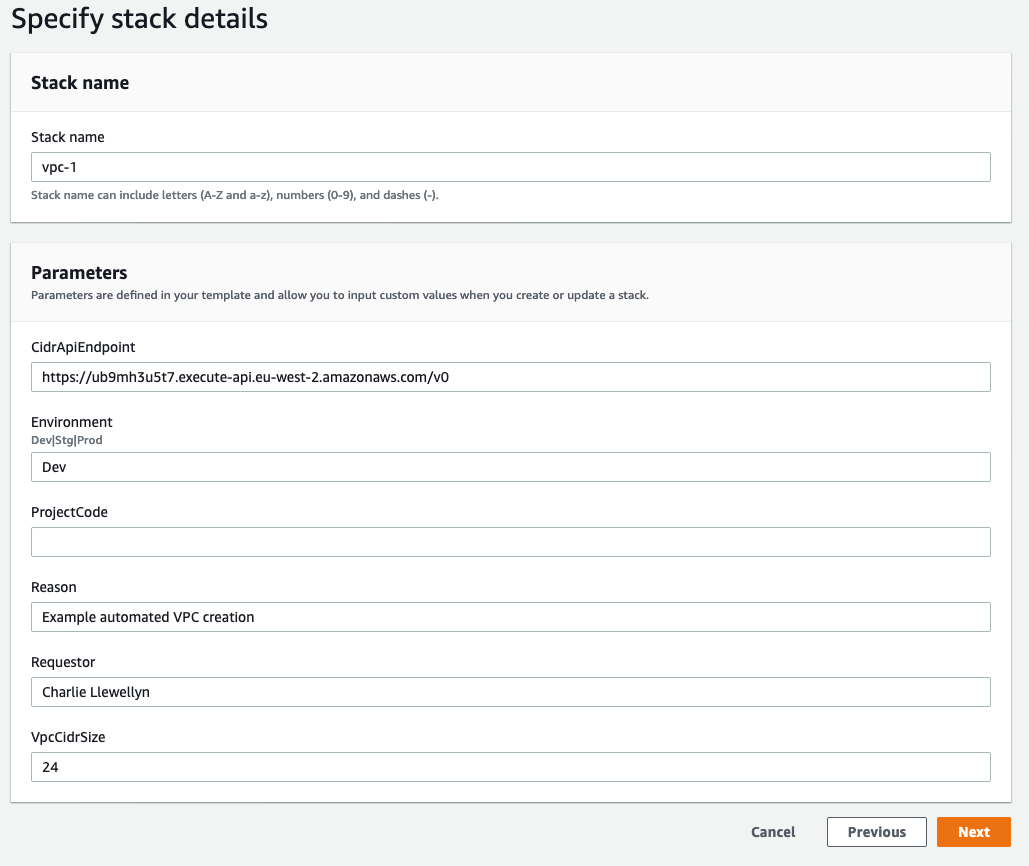Click the empty ProjectCode field
The height and width of the screenshot is (866, 1029).
pos(511,542)
